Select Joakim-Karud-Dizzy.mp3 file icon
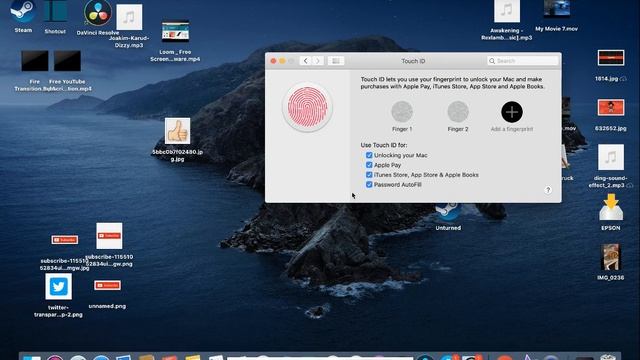 click(x=129, y=17)
